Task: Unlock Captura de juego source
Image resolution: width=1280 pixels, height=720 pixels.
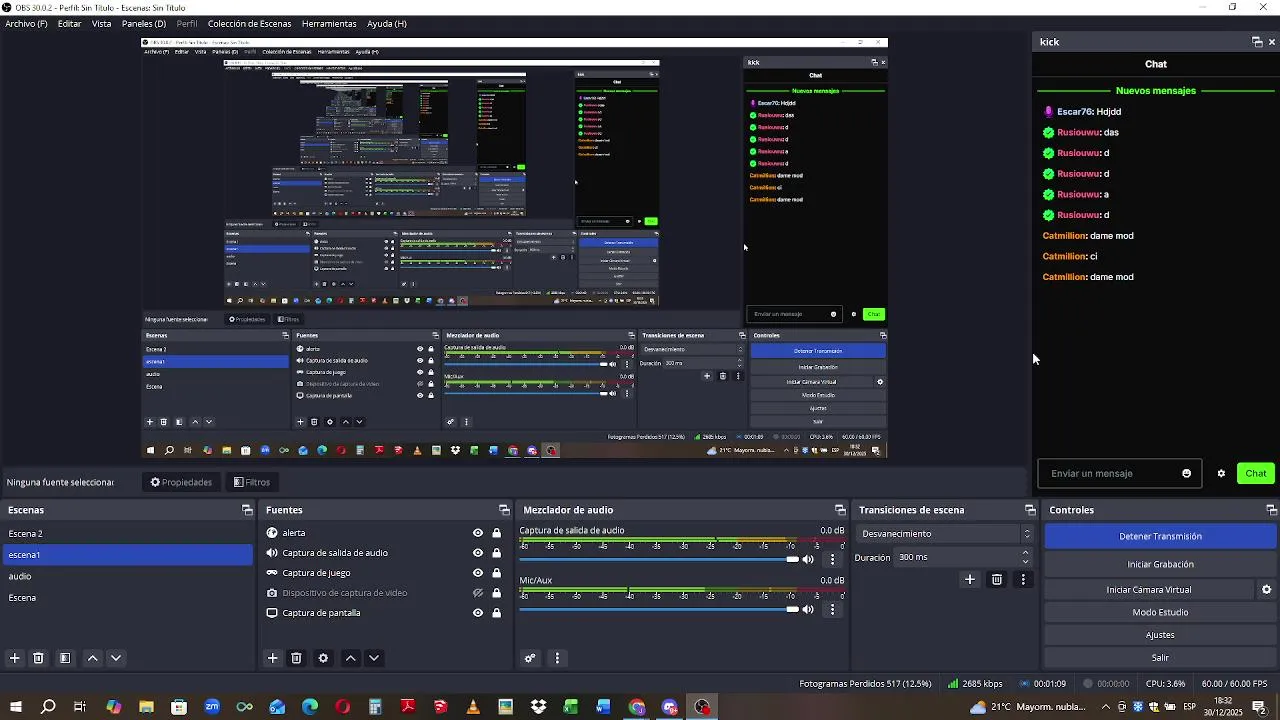Action: click(496, 573)
